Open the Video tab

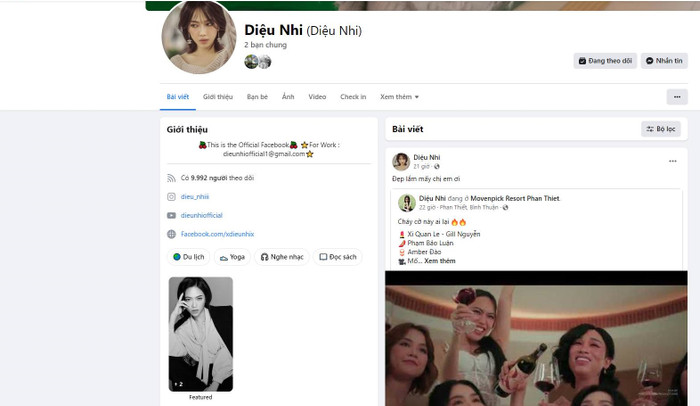[x=317, y=97]
